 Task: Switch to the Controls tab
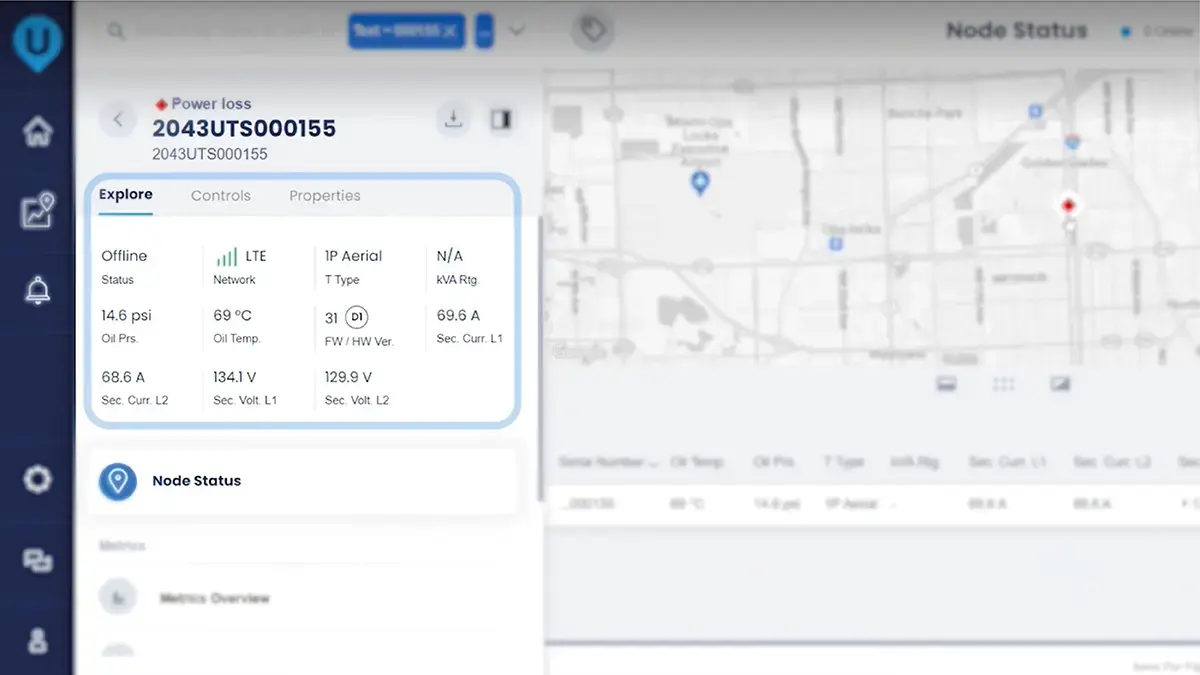tap(221, 196)
